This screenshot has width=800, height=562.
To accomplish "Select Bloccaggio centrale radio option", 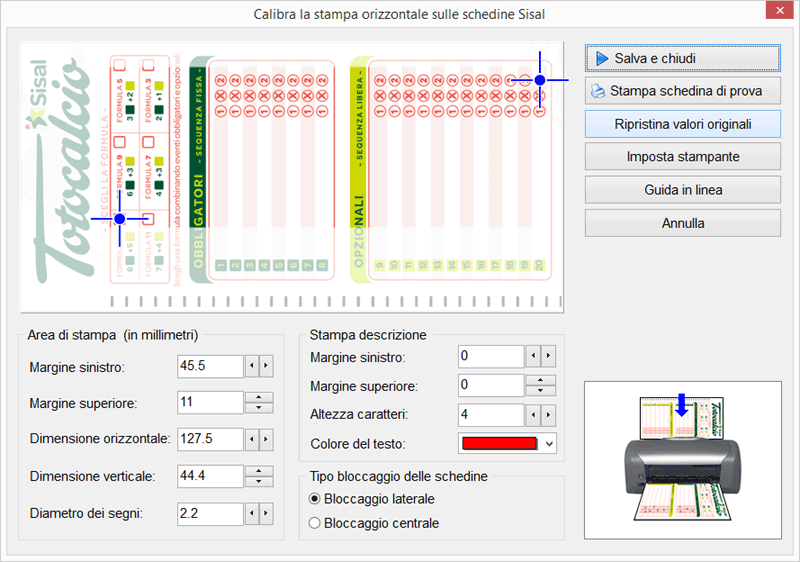I will coord(316,523).
